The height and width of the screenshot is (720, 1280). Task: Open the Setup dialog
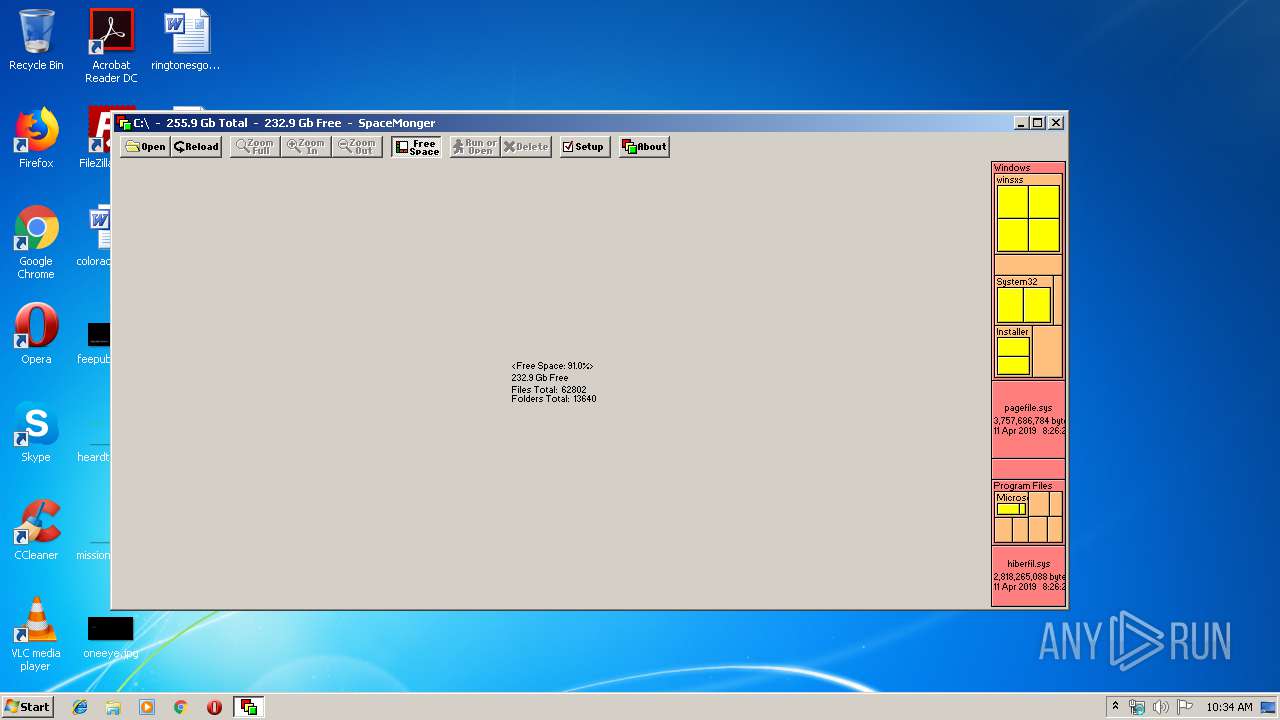pos(584,147)
